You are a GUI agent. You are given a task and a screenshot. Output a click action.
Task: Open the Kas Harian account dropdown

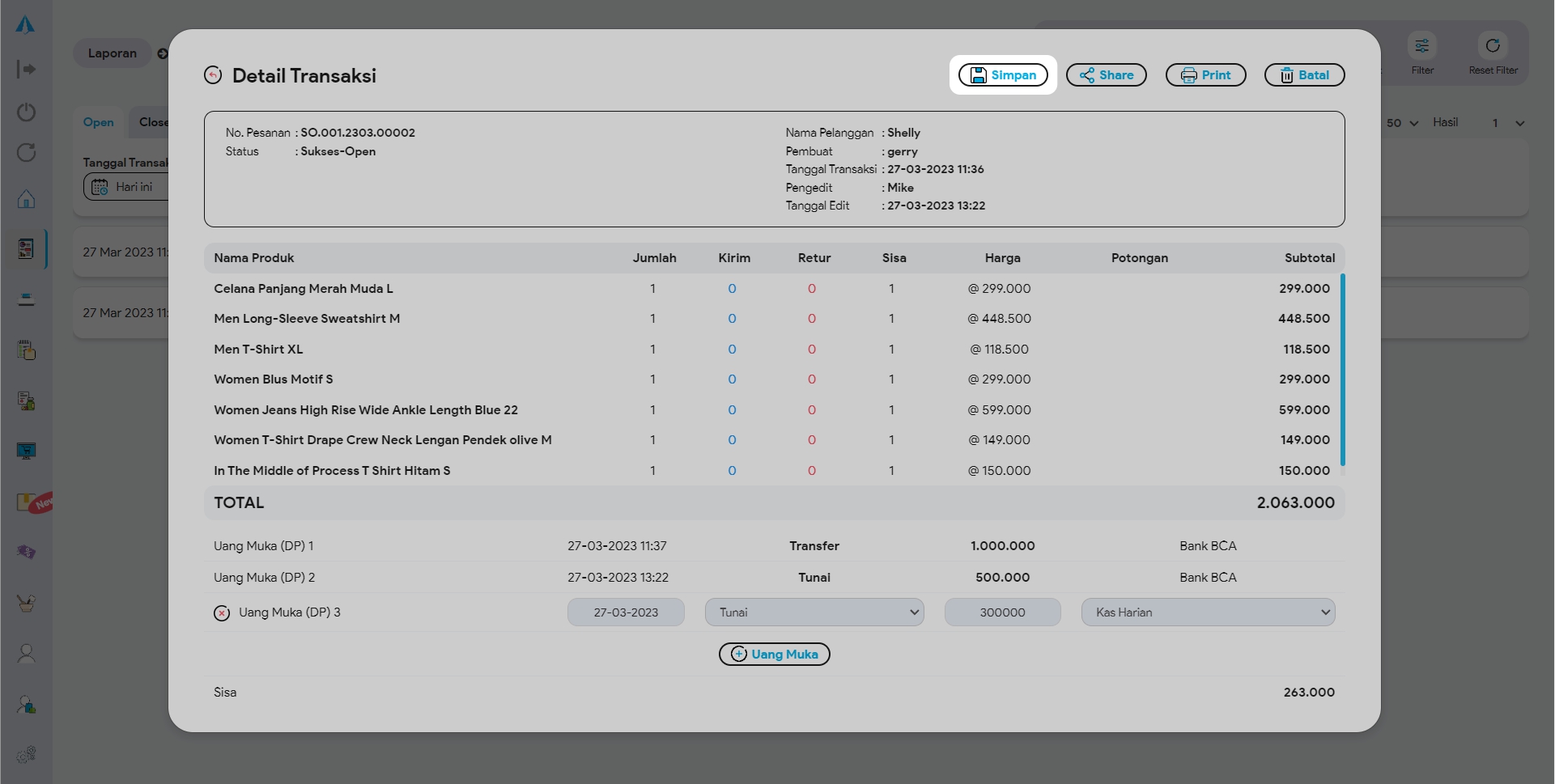point(1208,612)
